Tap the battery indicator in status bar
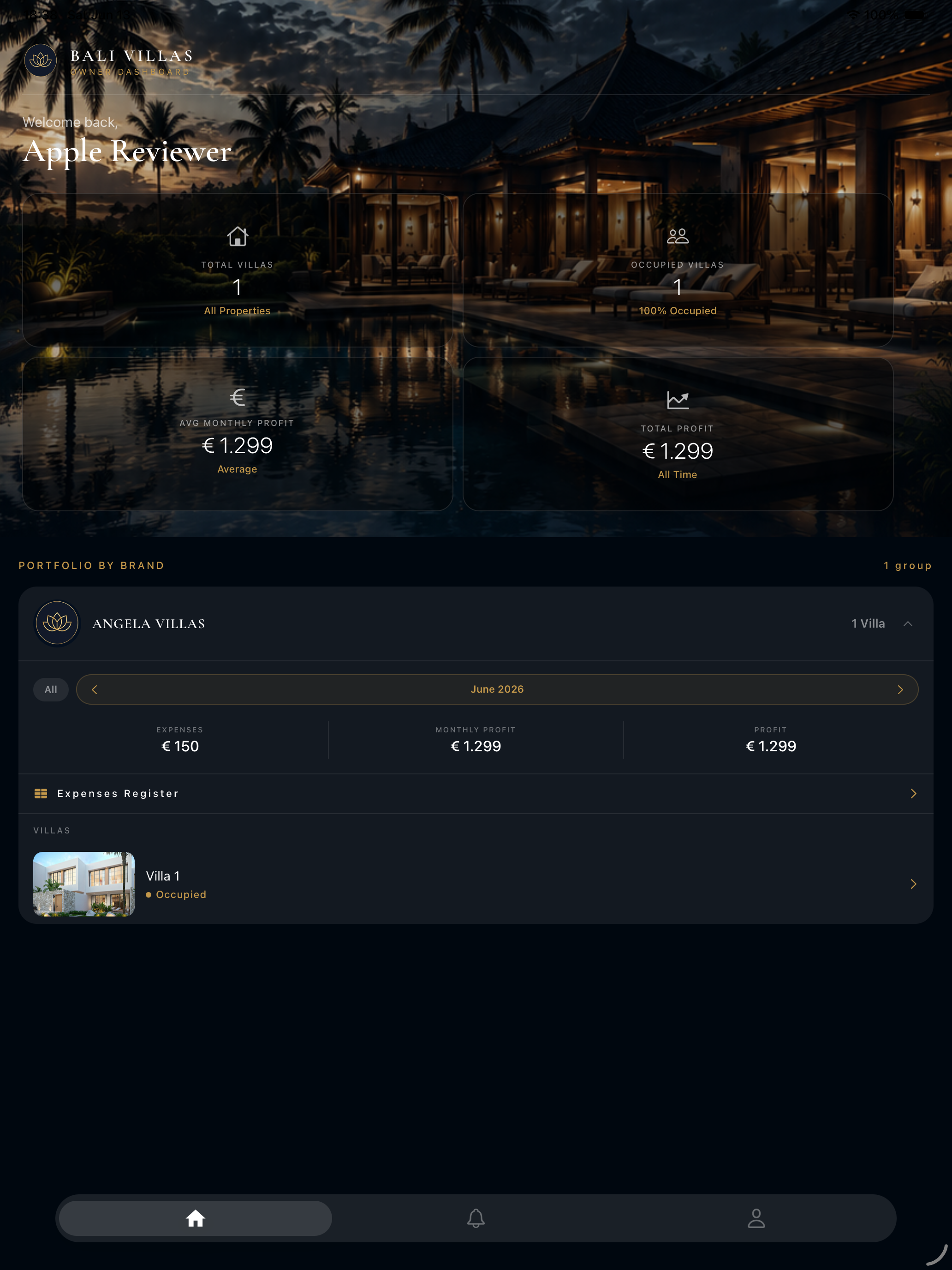Viewport: 952px width, 1270px height. point(915,15)
